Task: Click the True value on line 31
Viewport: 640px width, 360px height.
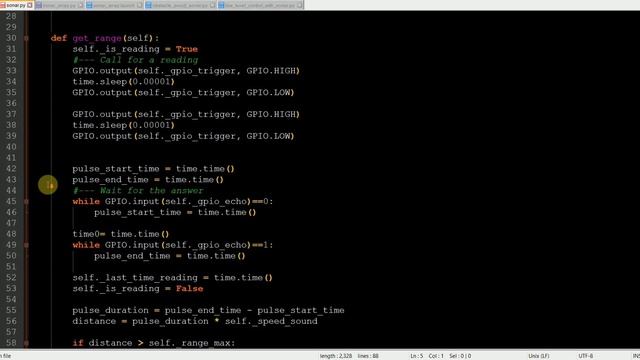Action: click(187, 49)
